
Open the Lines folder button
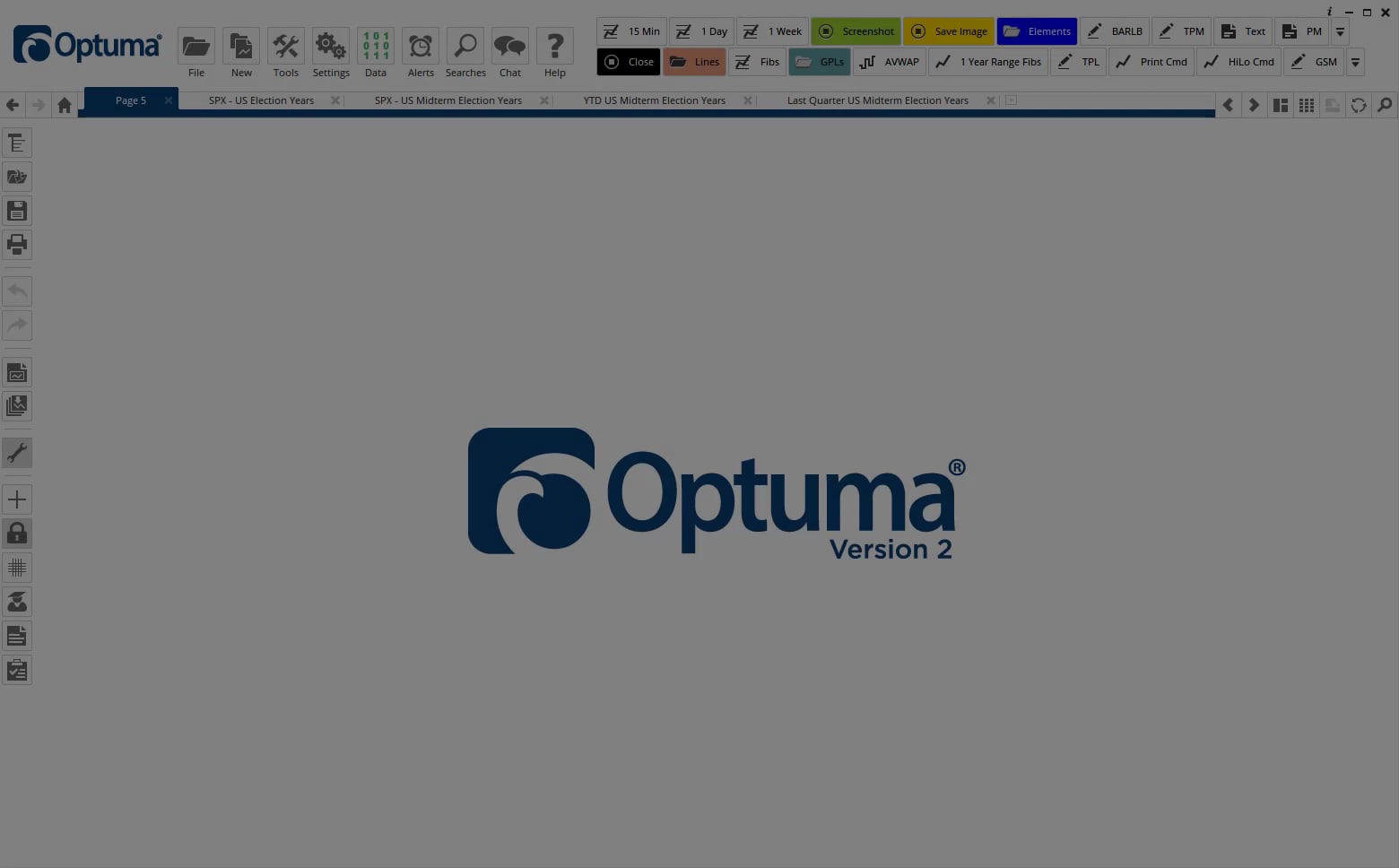pos(694,62)
